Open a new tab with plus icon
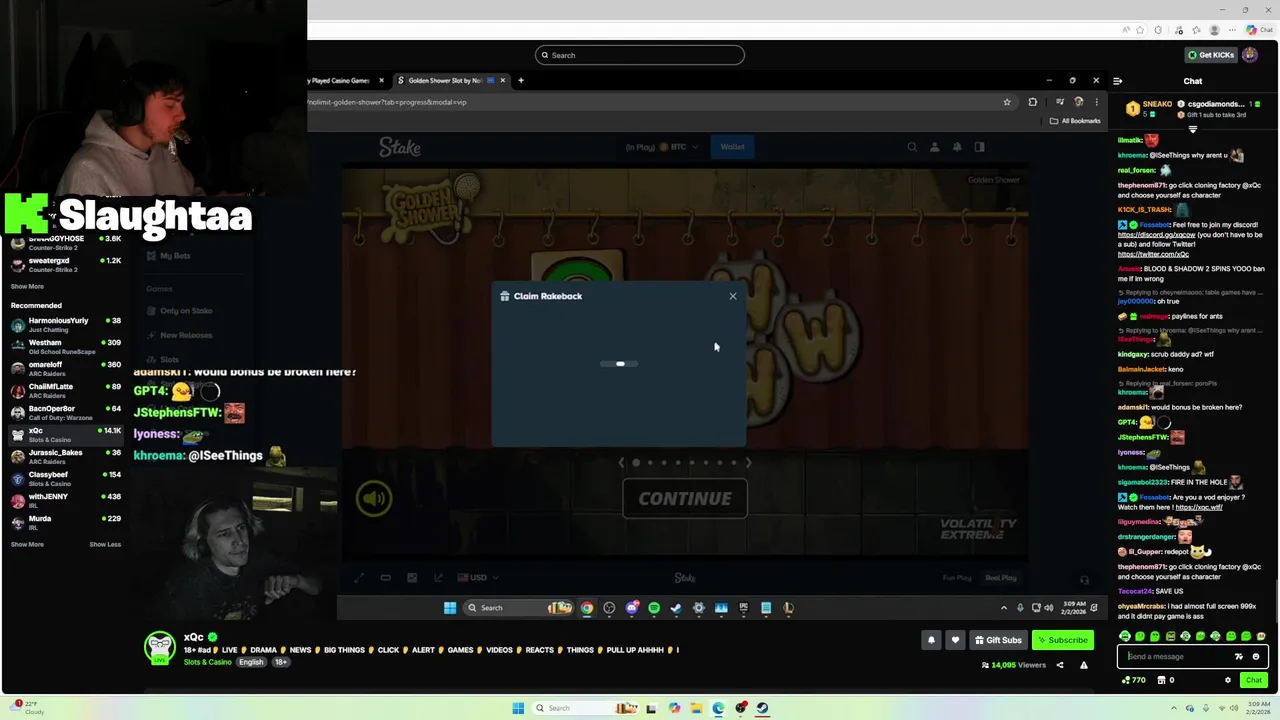Image resolution: width=1280 pixels, height=720 pixels. (521, 80)
